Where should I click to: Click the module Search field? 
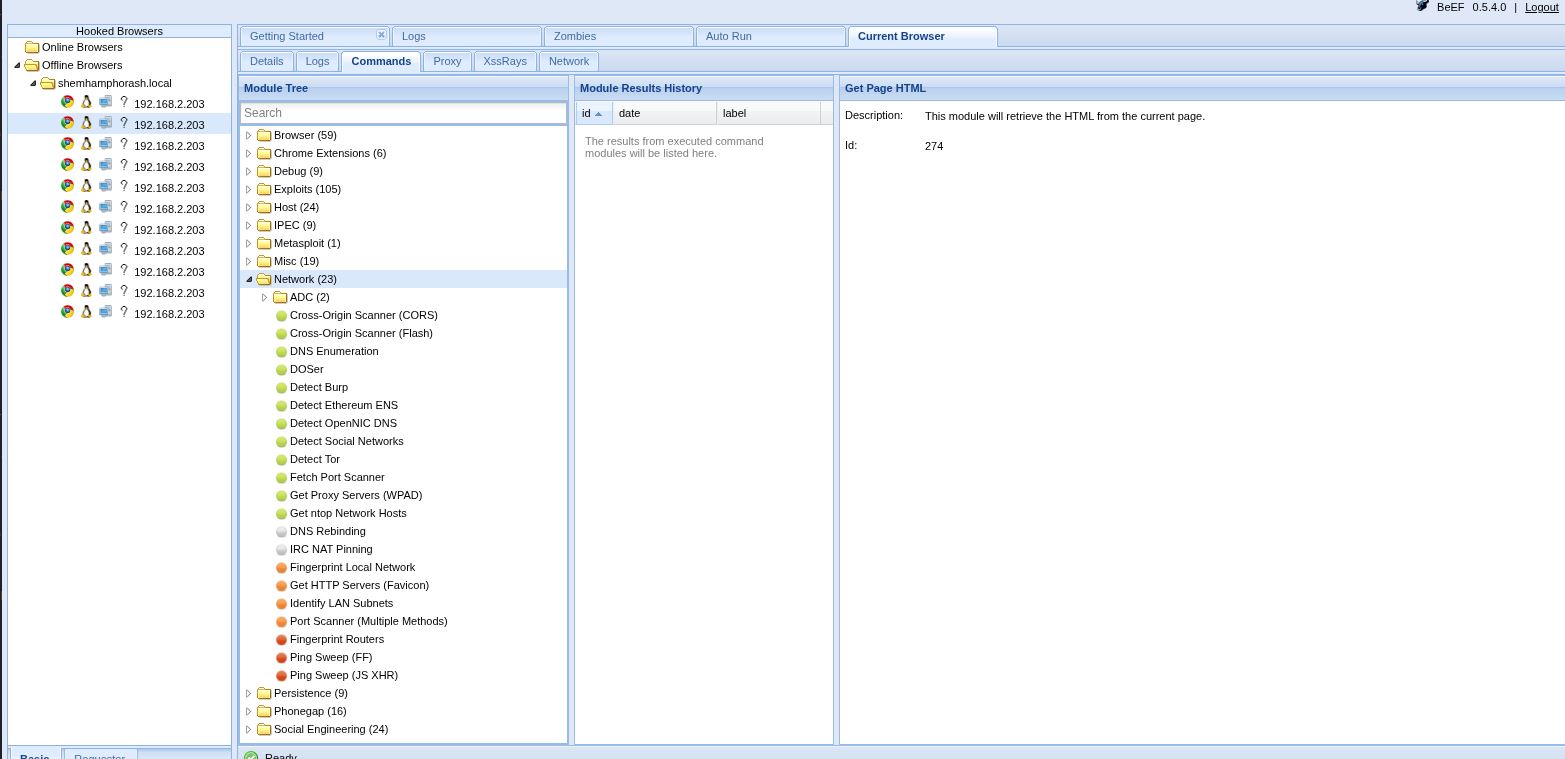click(x=403, y=113)
